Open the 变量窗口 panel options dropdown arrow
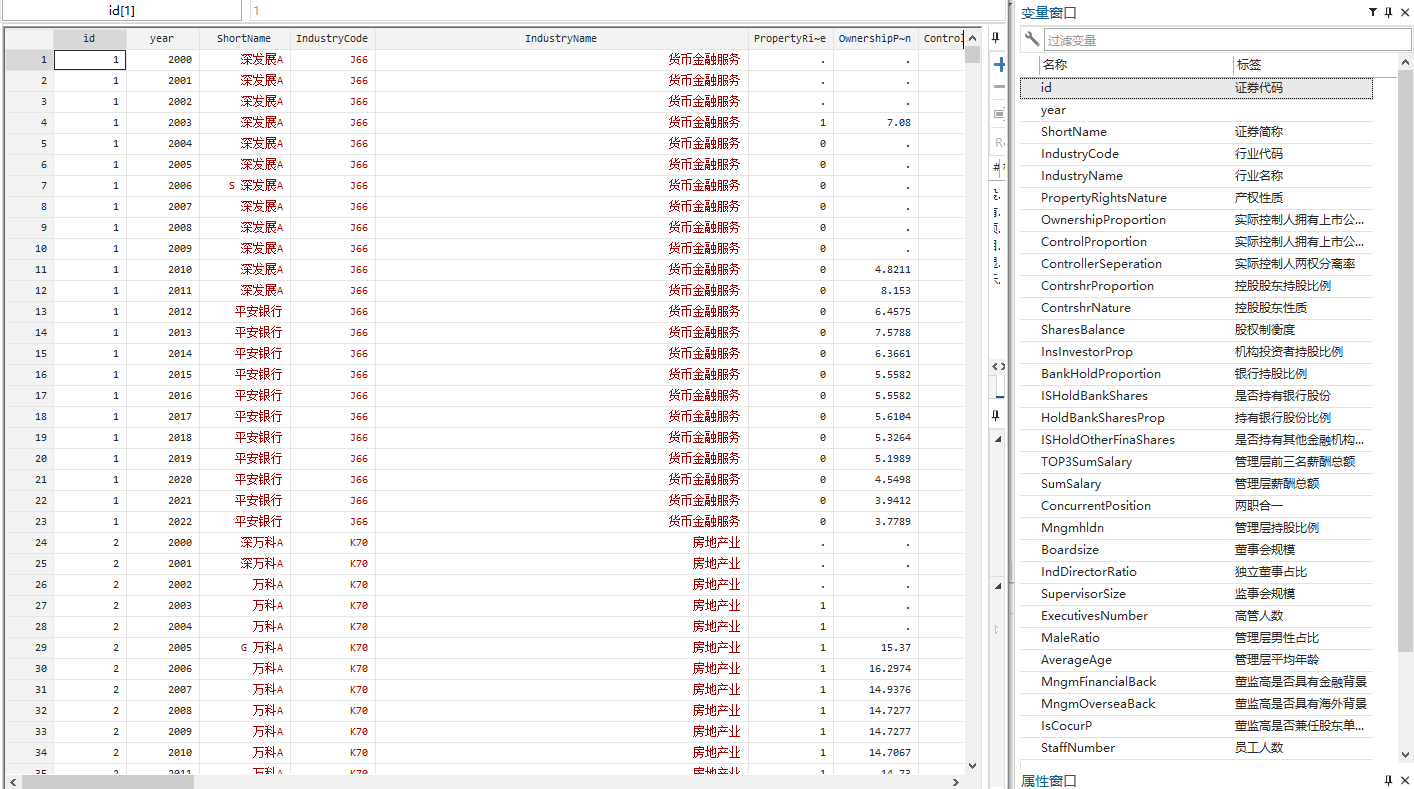This screenshot has height=789, width=1414. point(1373,13)
